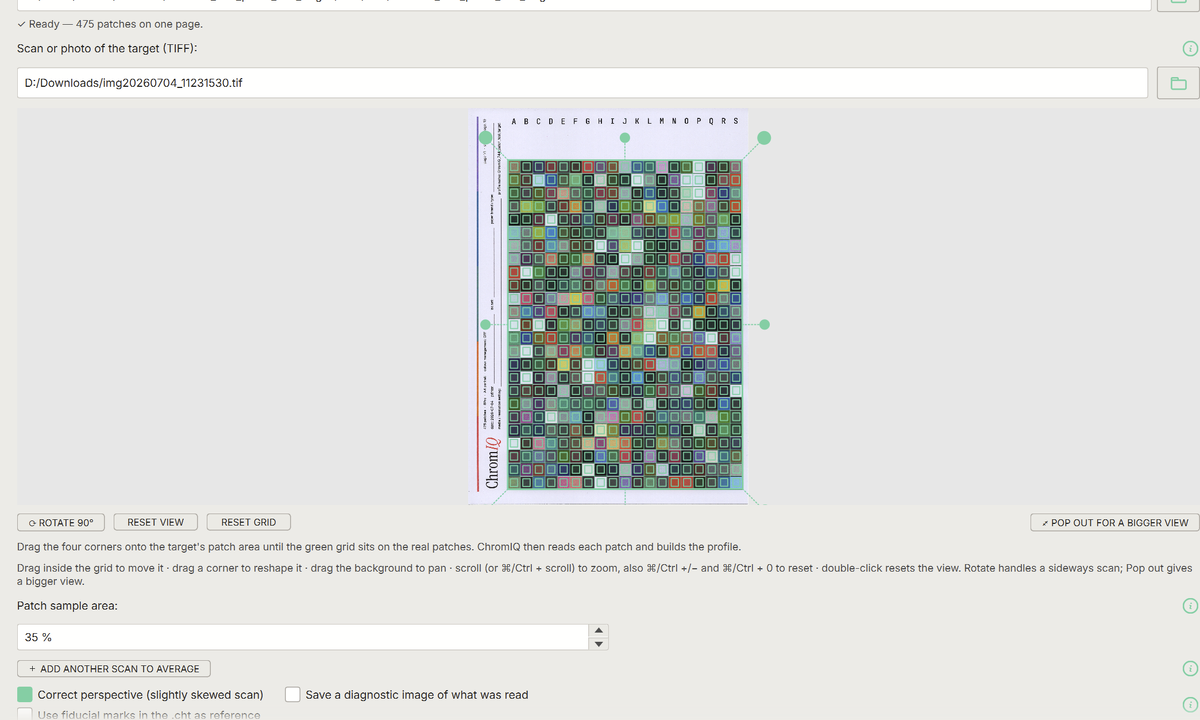Screen dimensions: 1200x720
Task: Disable Correct perspective (slightly skewed scan)
Action: [25, 694]
